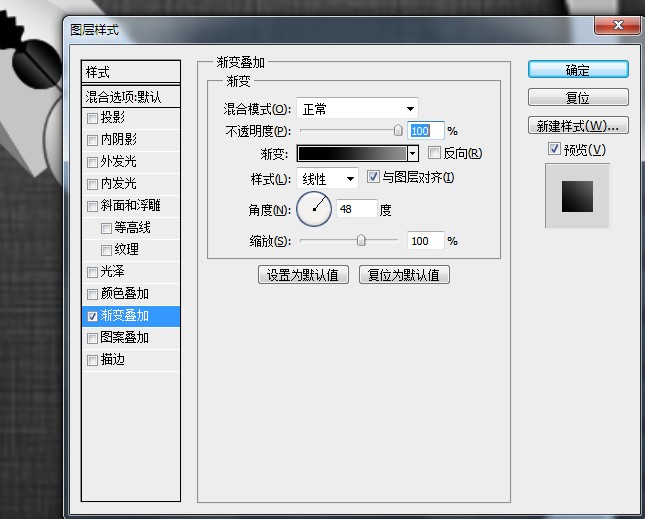Tick the 描边 checkbox

92,360
